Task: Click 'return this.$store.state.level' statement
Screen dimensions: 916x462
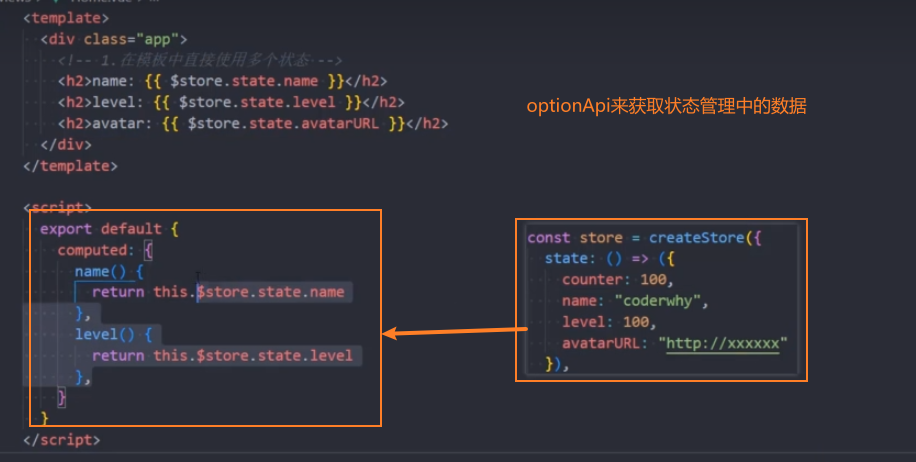Action: (223, 356)
